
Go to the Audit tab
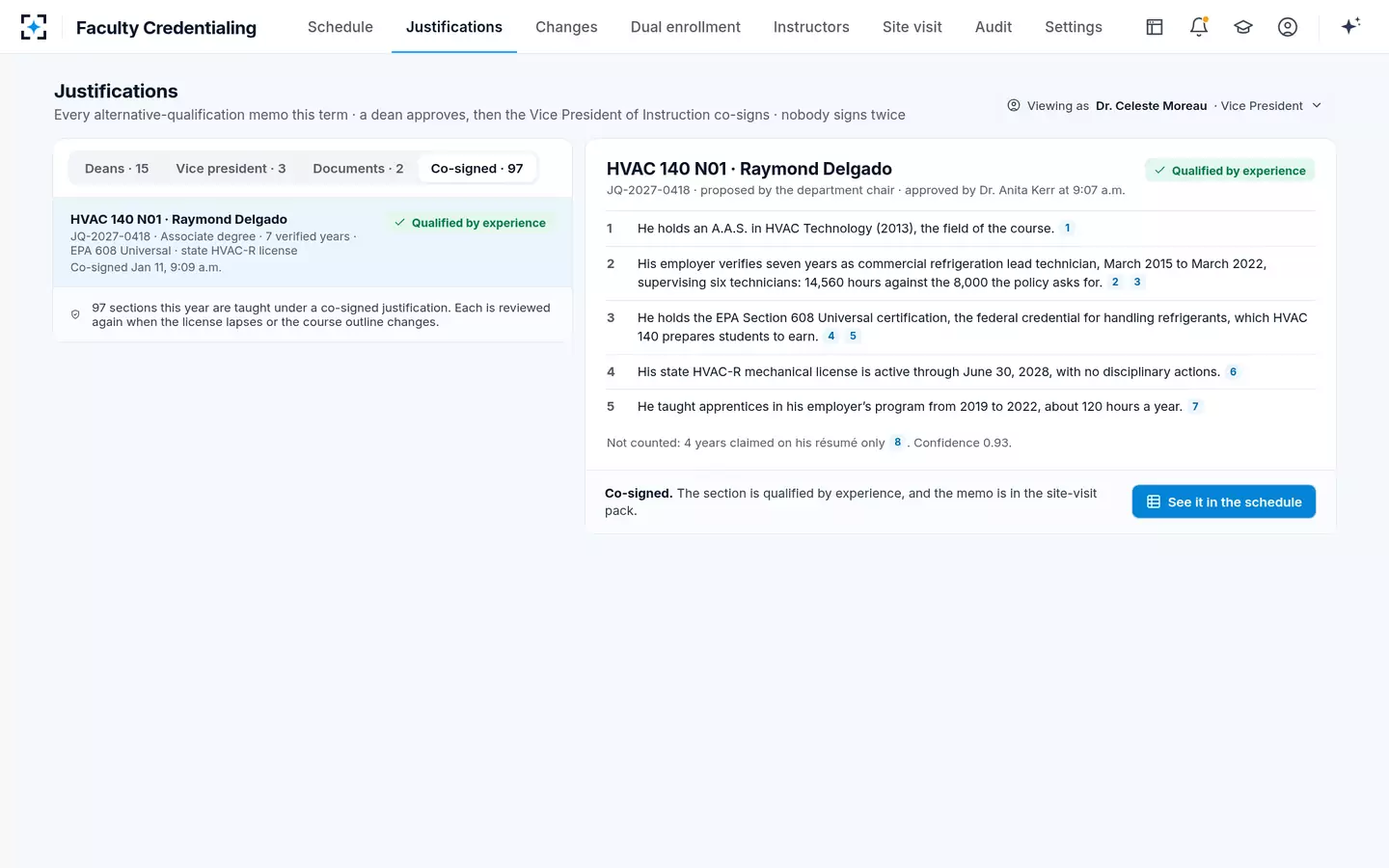(994, 27)
